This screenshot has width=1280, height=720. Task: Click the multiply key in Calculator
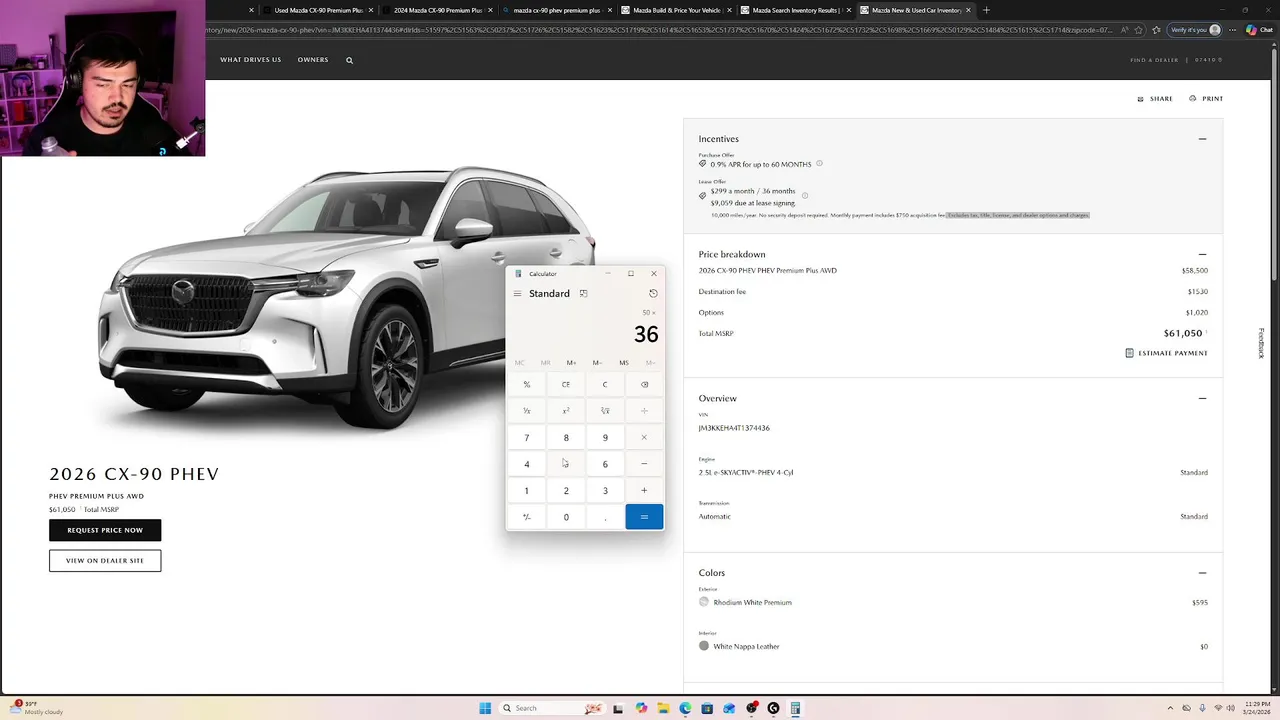pos(644,437)
